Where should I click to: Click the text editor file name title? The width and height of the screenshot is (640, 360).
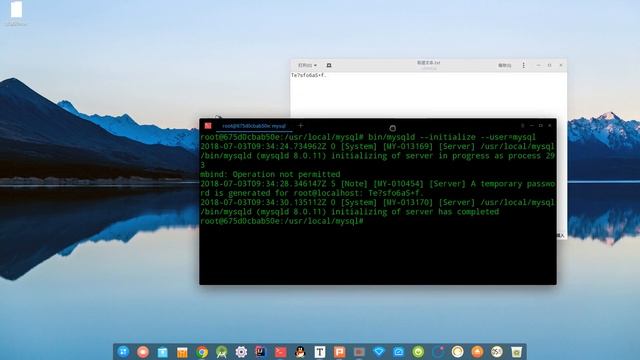click(x=429, y=63)
